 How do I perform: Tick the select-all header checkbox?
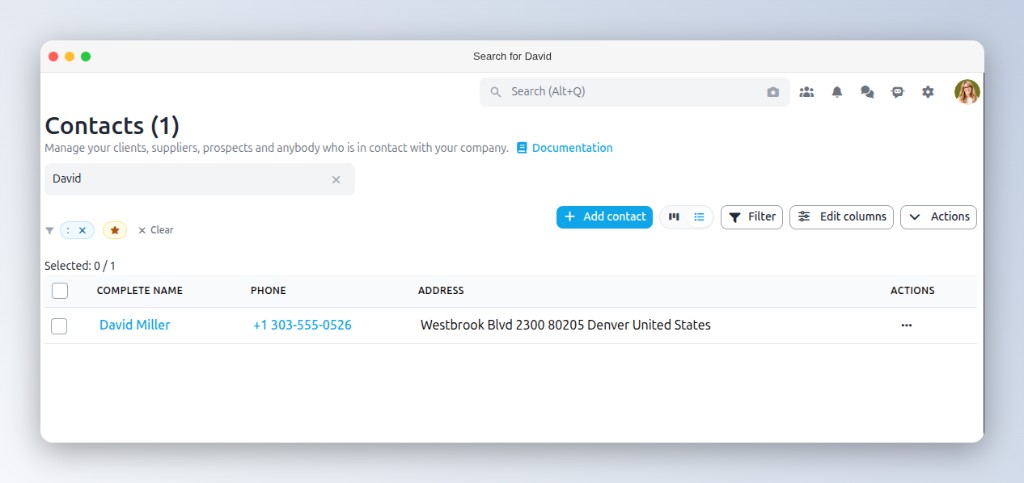pyautogui.click(x=59, y=290)
